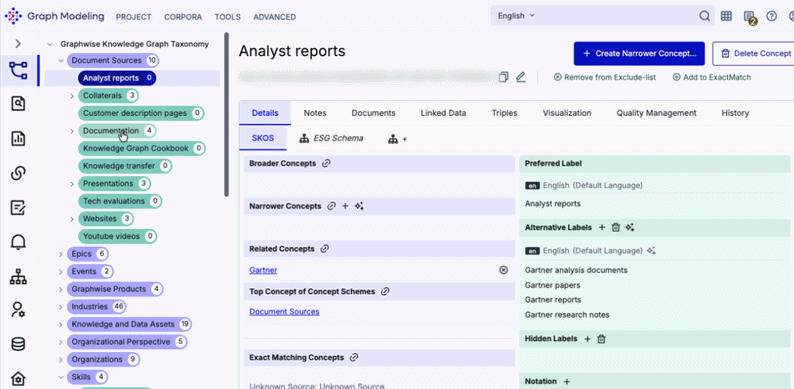Select Knowledge Graph Cookbook in tree
794x389 pixels.
[x=141, y=148]
